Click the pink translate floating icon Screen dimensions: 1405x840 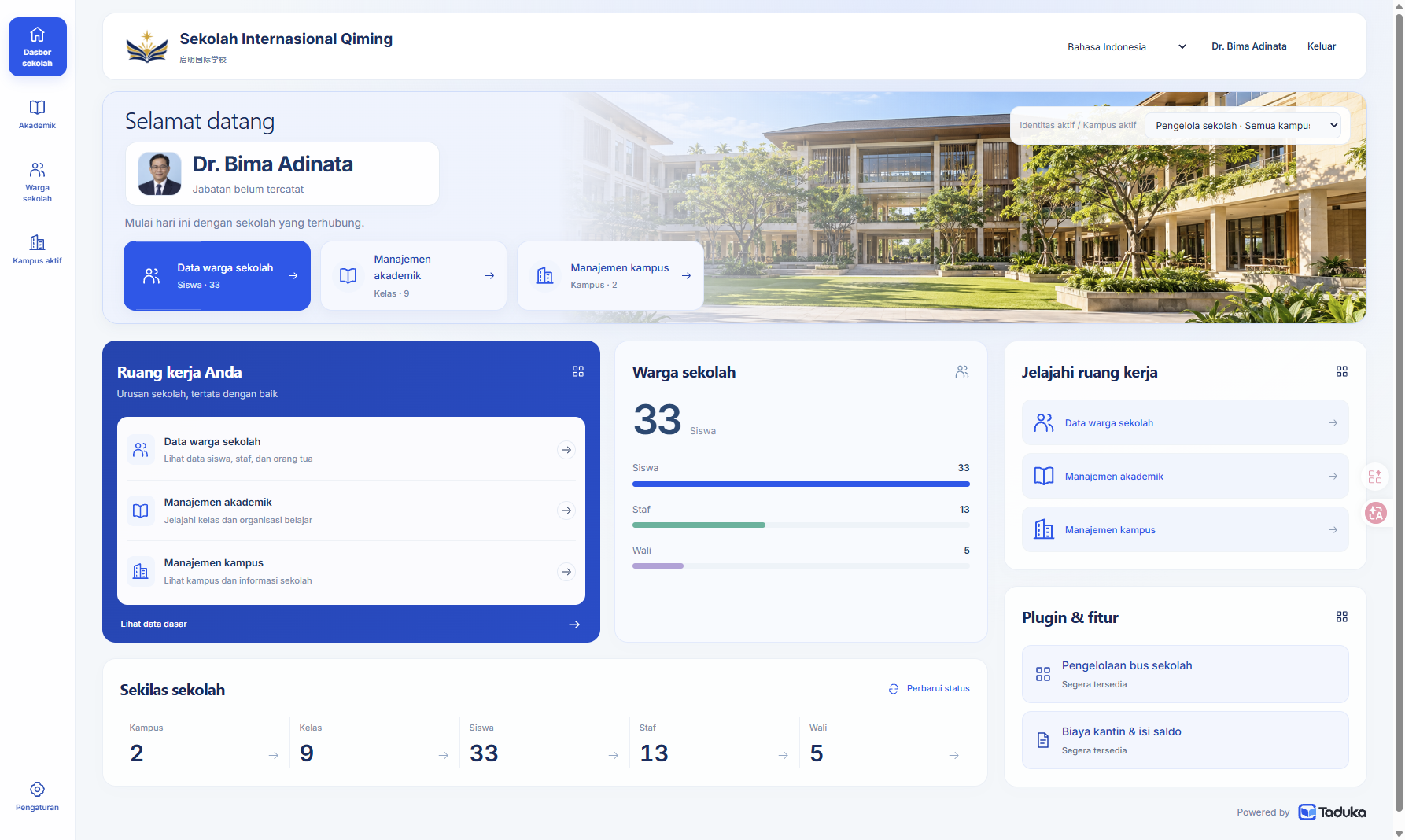pos(1376,513)
